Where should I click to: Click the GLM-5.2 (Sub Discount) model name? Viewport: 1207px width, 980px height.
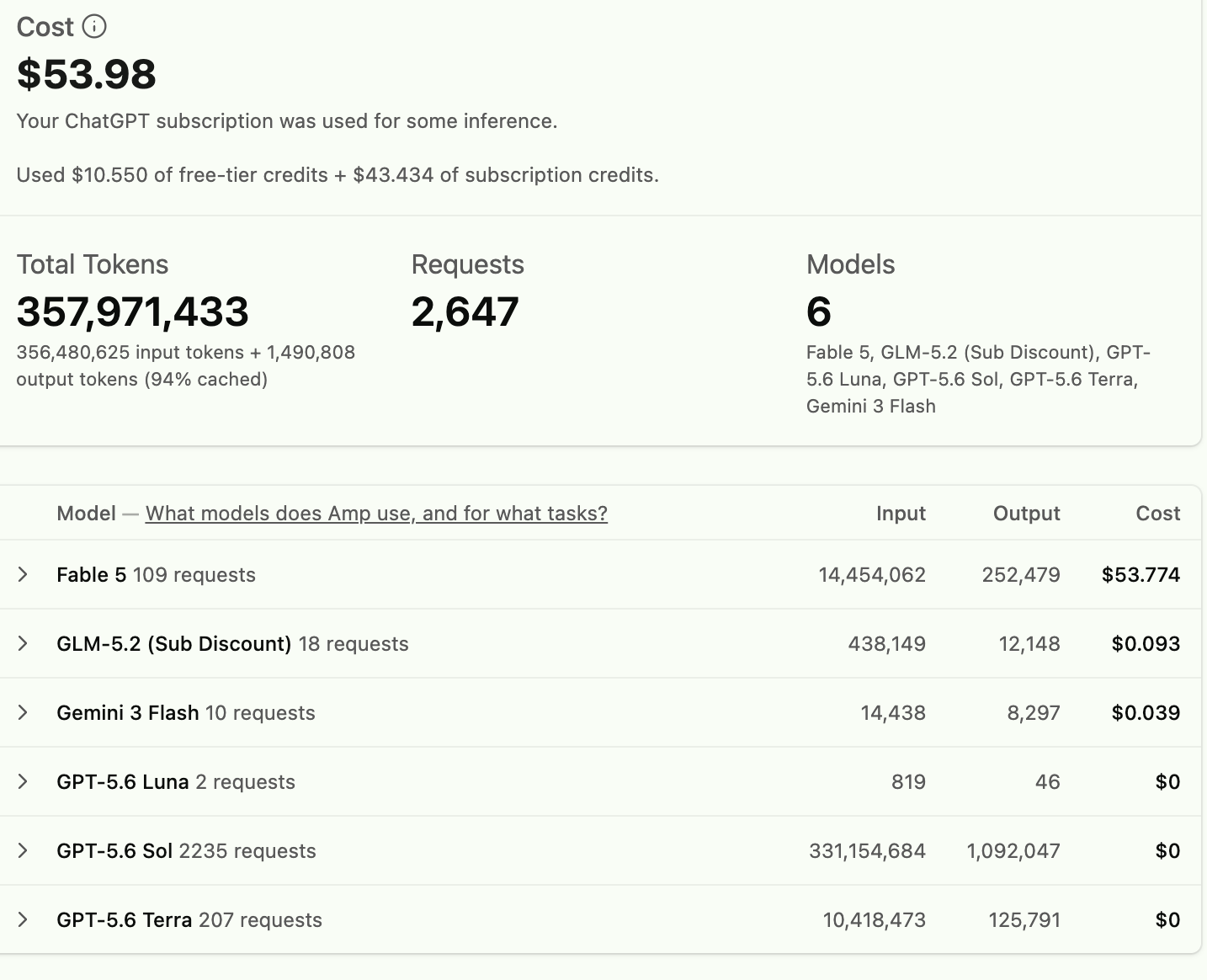click(174, 644)
